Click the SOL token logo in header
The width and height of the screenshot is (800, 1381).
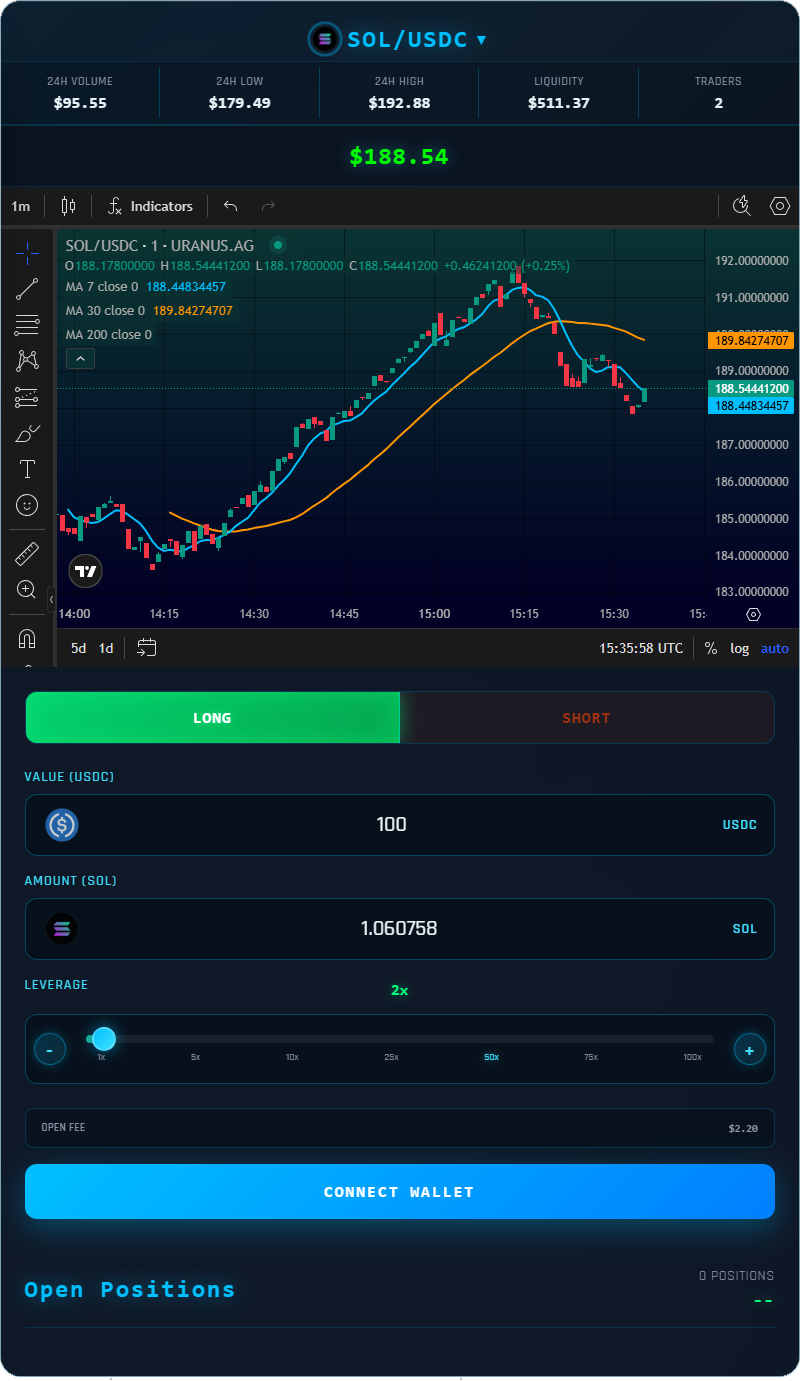click(324, 39)
